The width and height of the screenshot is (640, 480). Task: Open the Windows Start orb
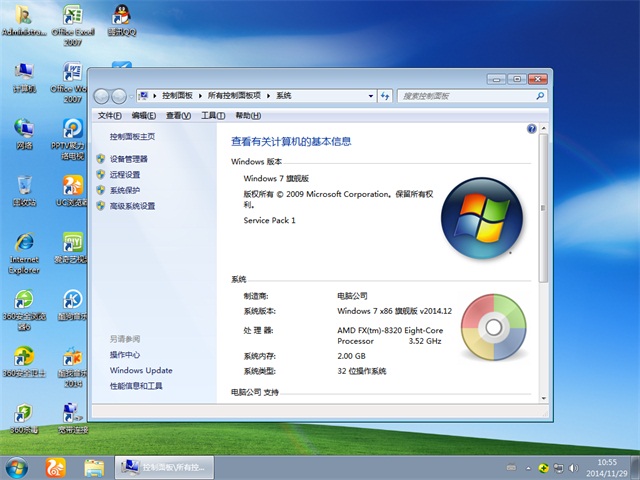point(17,467)
